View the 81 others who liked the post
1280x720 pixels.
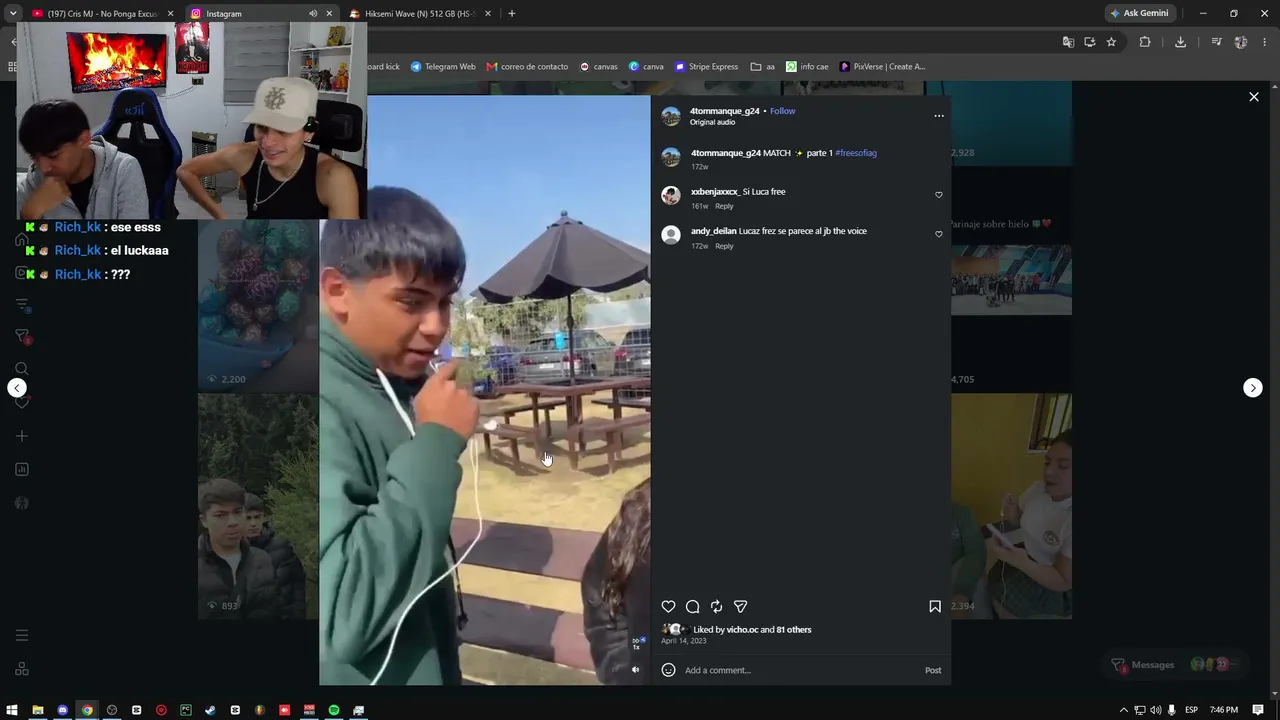pyautogui.click(x=794, y=630)
